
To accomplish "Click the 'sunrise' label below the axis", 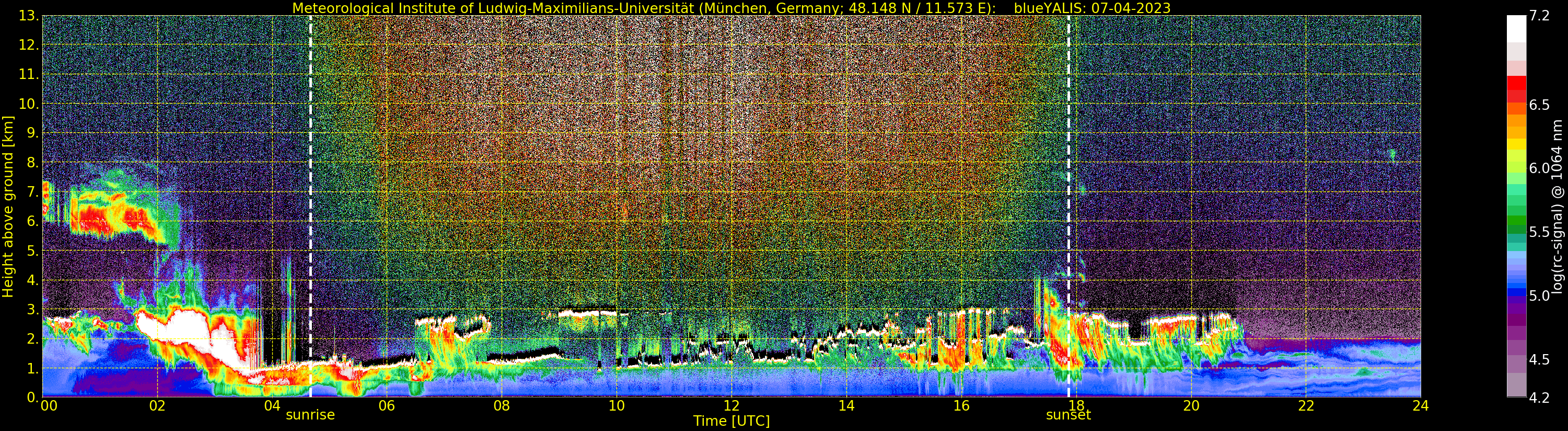I will [310, 415].
